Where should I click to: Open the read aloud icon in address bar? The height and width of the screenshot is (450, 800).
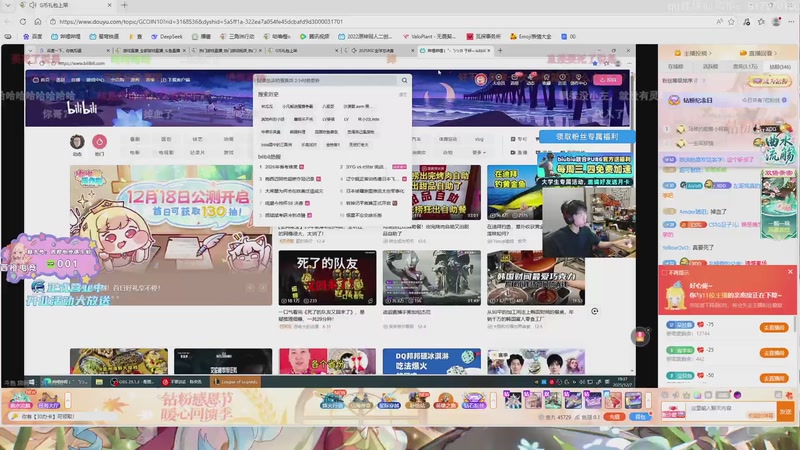tap(719, 22)
